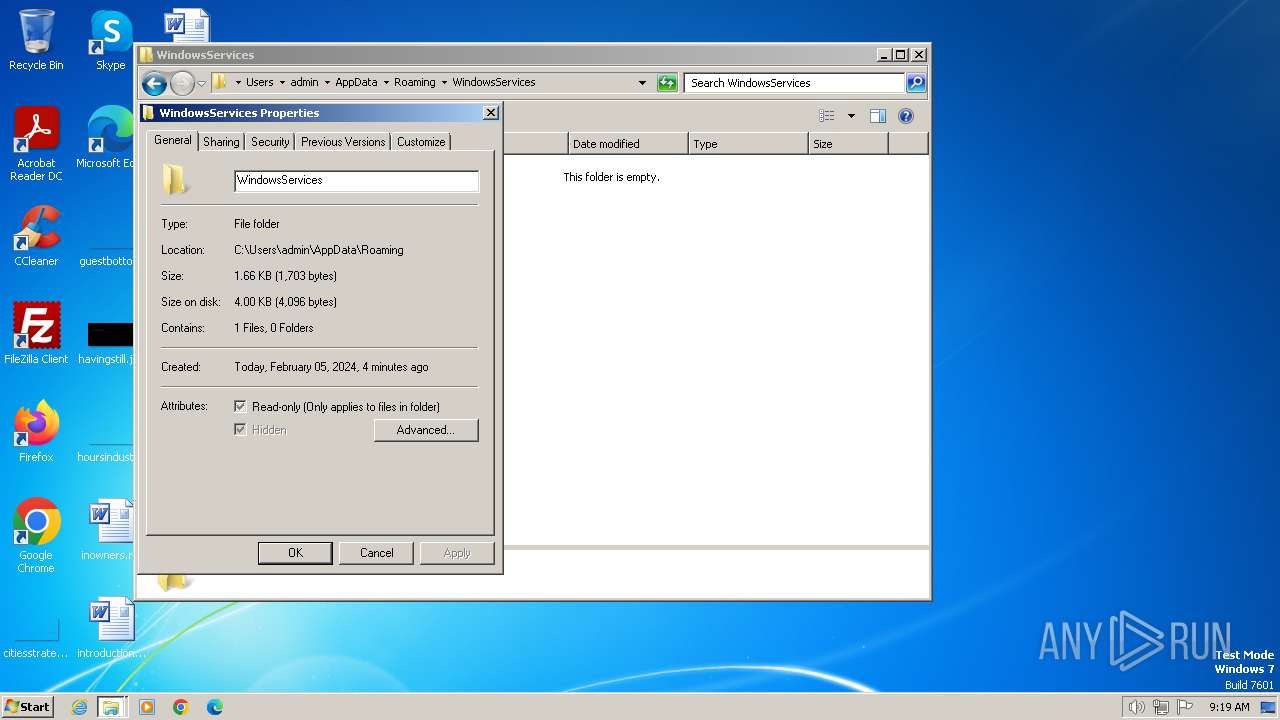
Task: Expand the views options dropdown arrow
Action: 851,116
